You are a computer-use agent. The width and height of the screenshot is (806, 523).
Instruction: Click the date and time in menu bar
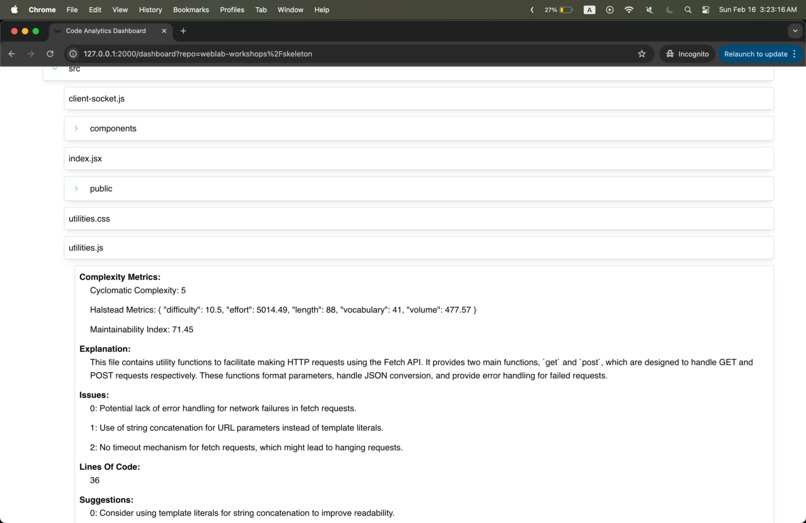(x=758, y=10)
